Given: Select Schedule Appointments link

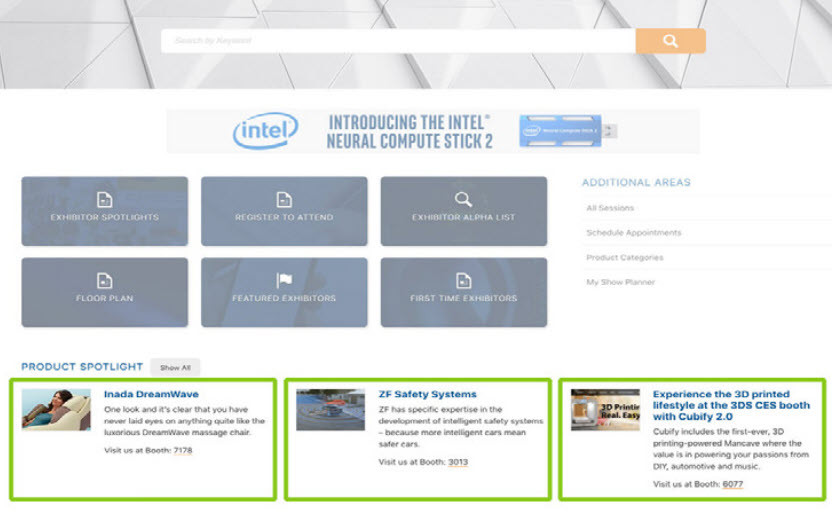Looking at the screenshot, I should point(633,233).
